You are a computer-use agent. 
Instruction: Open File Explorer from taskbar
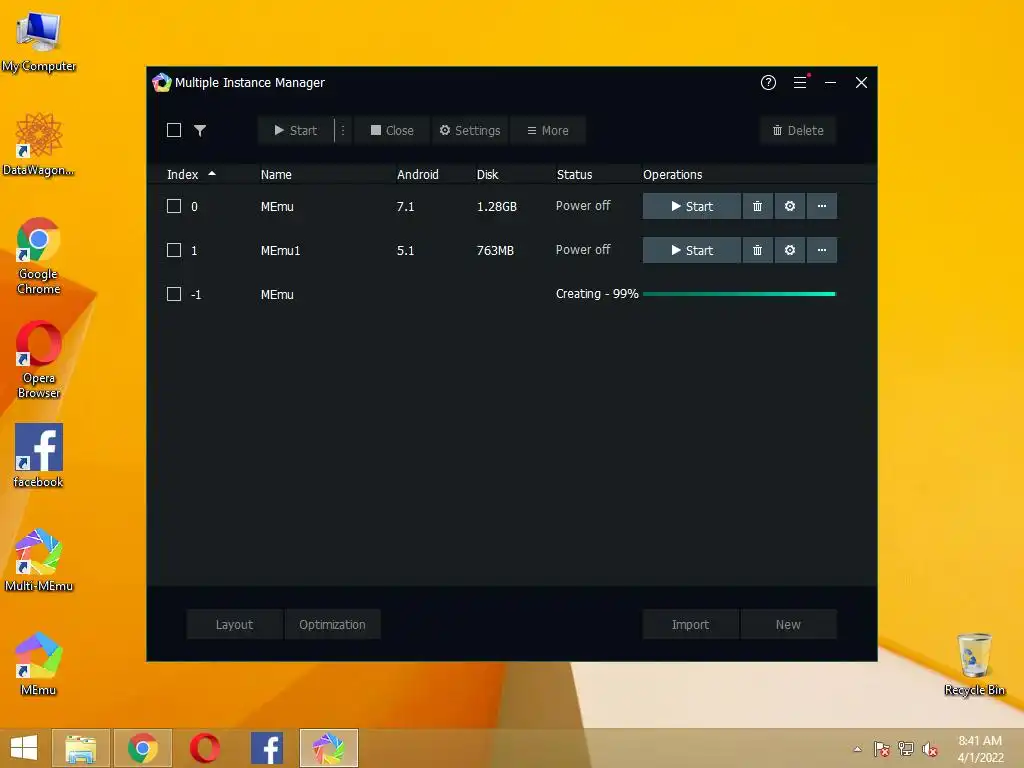coord(81,748)
